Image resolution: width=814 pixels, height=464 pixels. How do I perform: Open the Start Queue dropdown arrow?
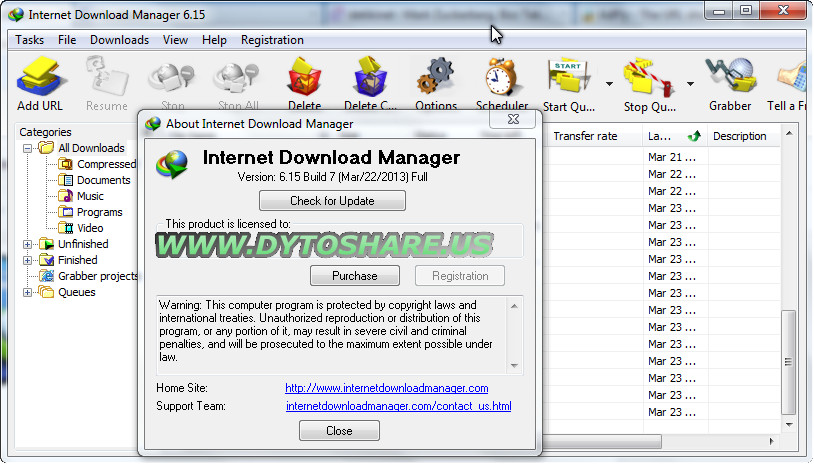(x=609, y=84)
